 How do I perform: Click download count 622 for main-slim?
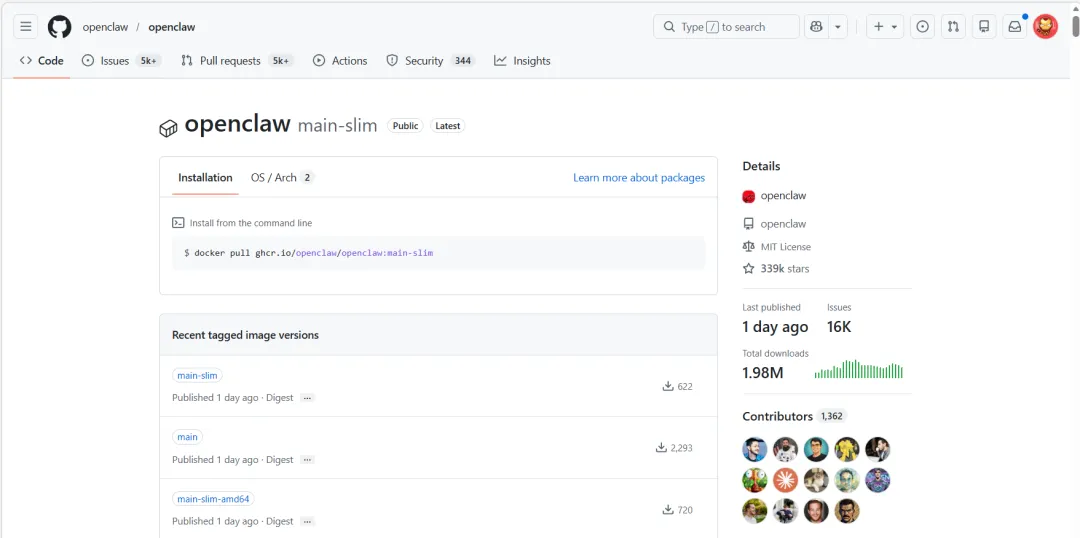point(678,386)
